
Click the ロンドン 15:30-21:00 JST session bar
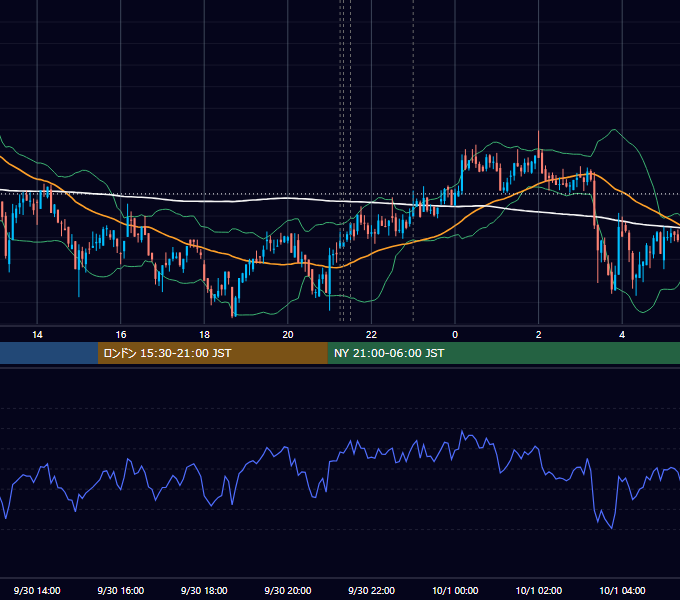pos(212,353)
